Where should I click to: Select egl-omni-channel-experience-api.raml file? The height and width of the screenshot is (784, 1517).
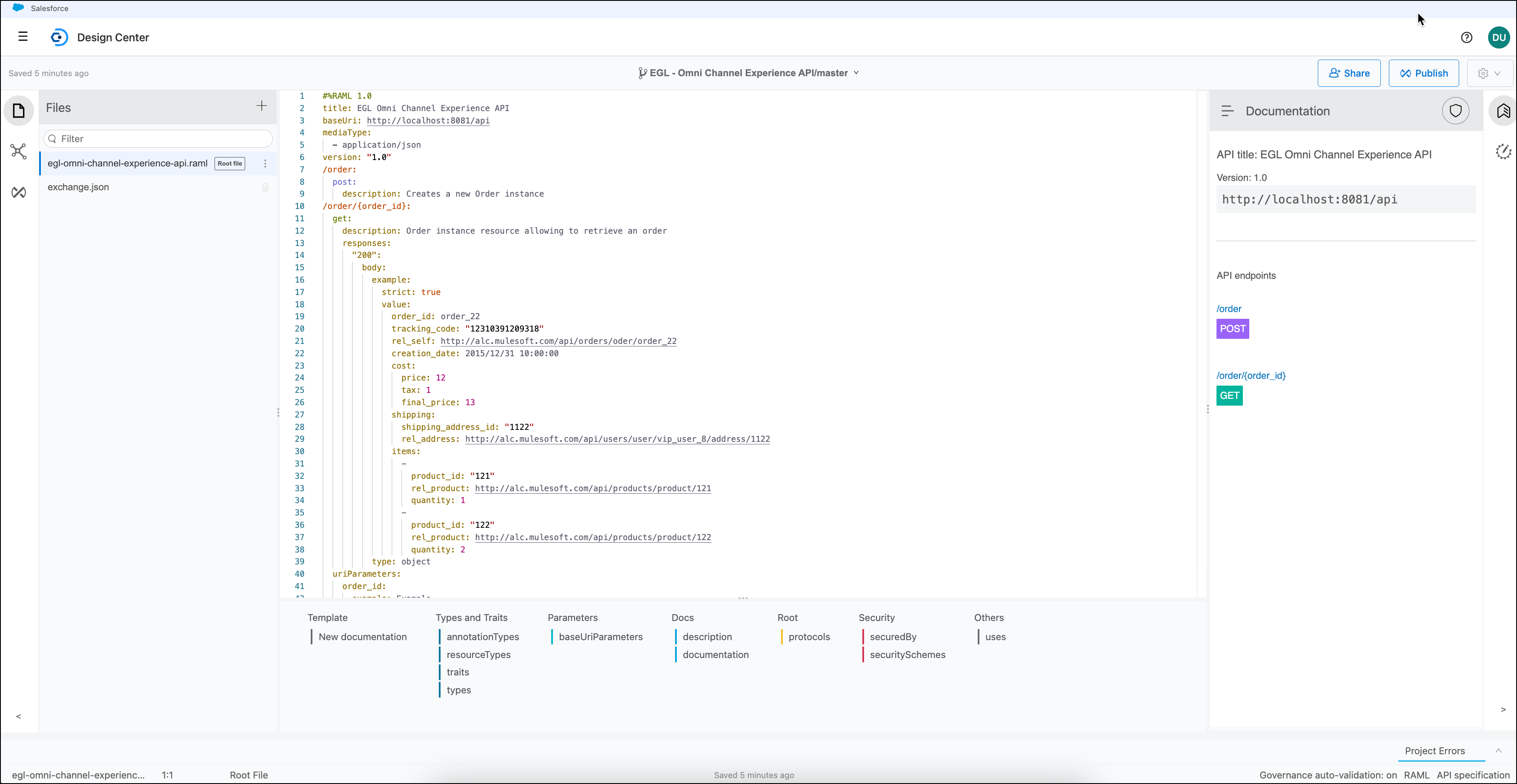[x=158, y=164]
